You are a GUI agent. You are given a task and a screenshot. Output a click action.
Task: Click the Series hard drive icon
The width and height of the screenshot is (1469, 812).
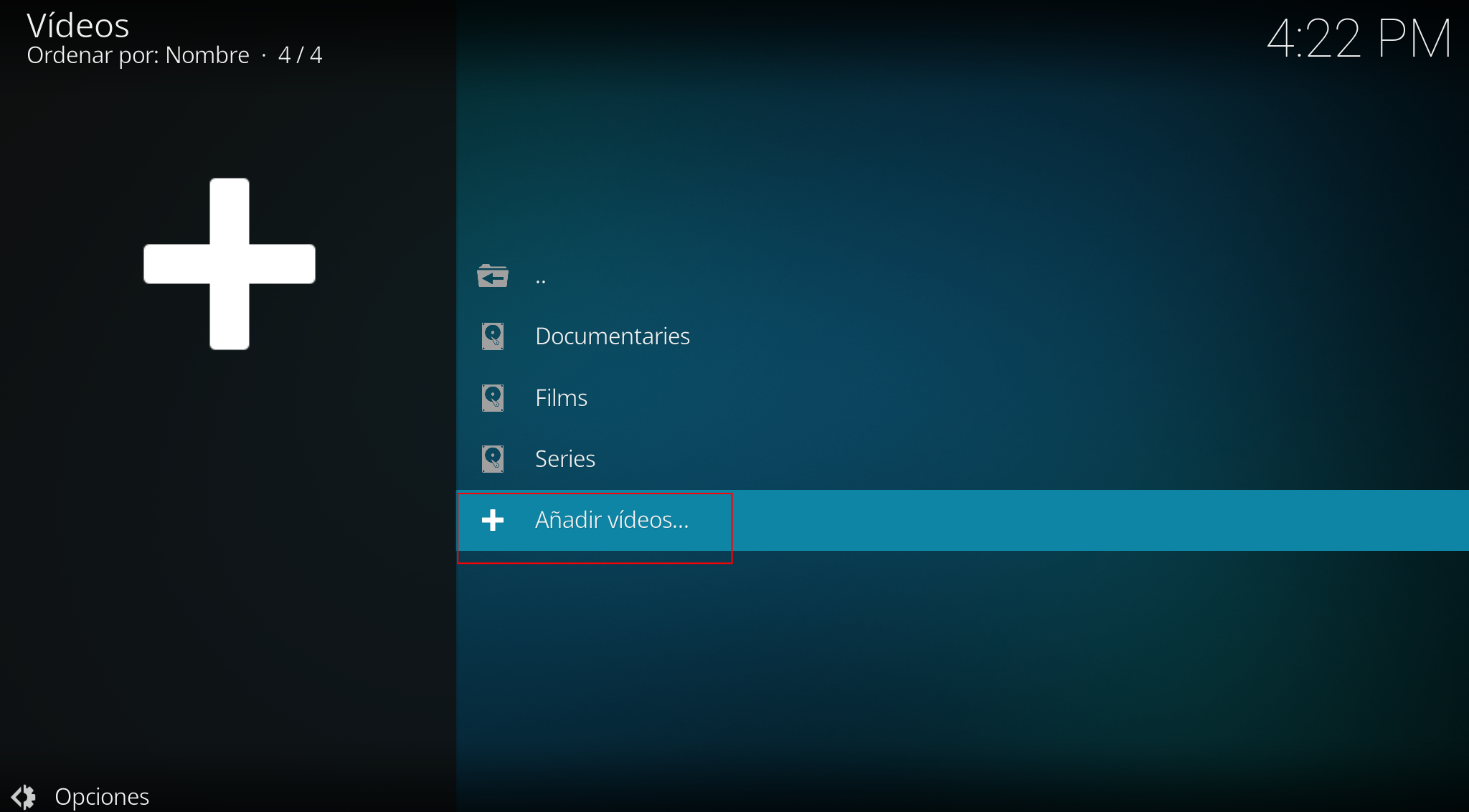[493, 459]
